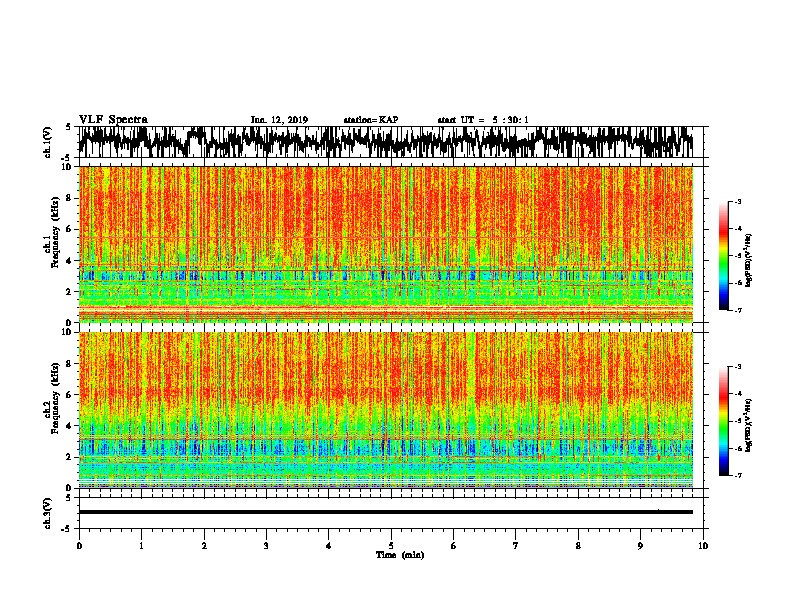Screen dimensions: 792x612
Task: Click the "4" kHz tick of ch.2 spectrogram
Action: 69,426
